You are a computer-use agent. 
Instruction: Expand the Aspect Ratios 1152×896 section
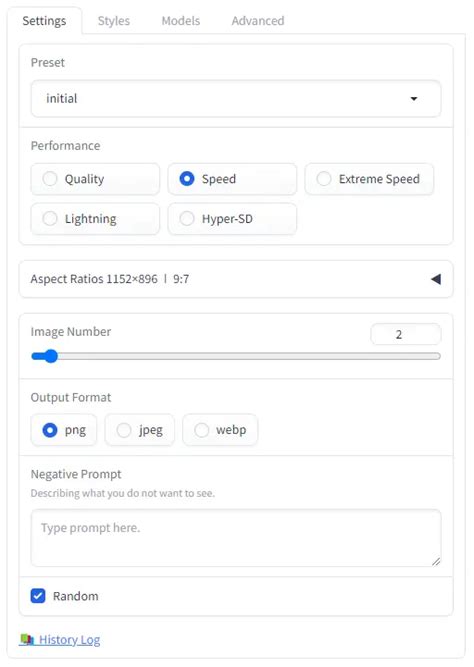(x=236, y=279)
